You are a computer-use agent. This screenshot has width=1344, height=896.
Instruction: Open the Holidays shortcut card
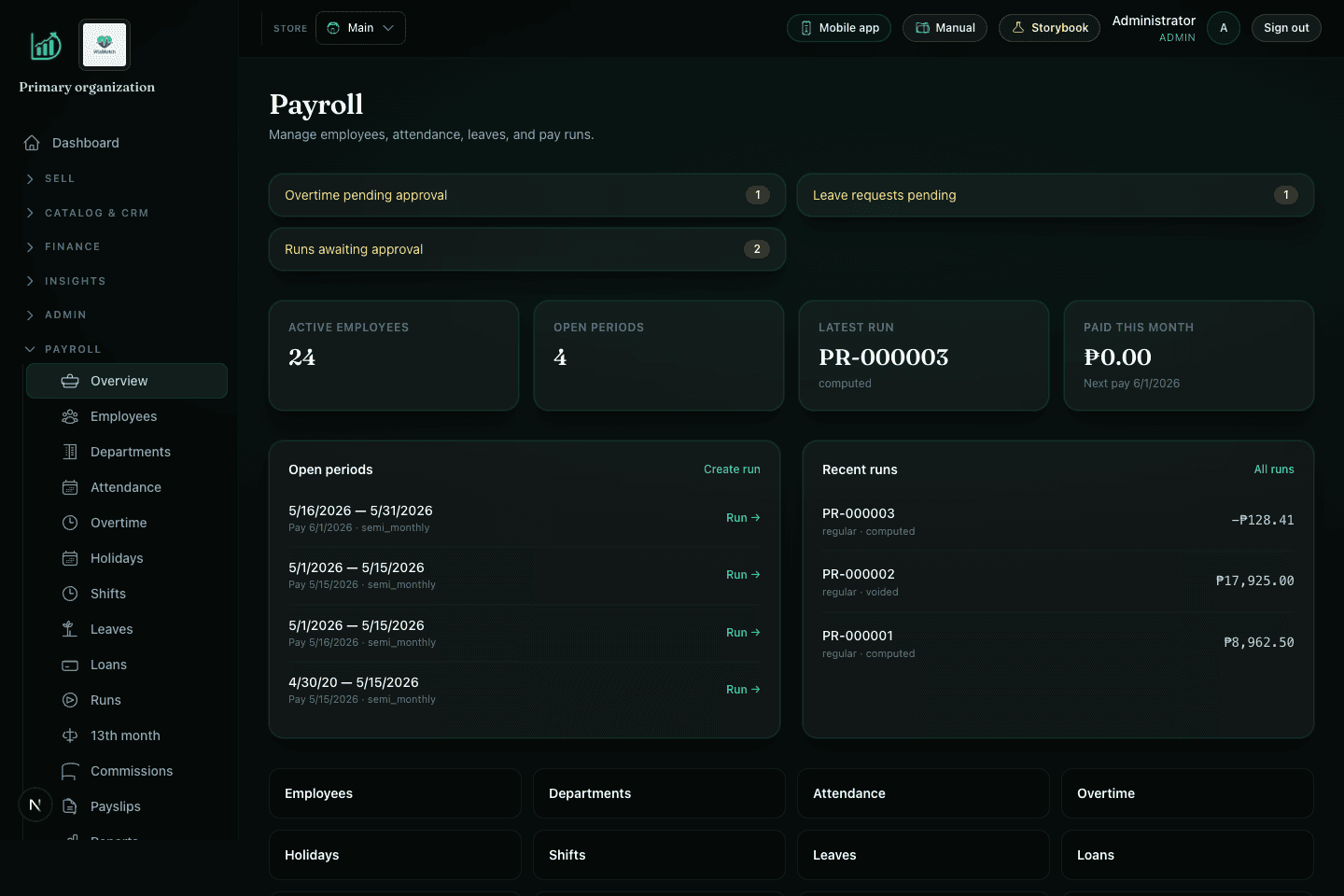point(395,855)
